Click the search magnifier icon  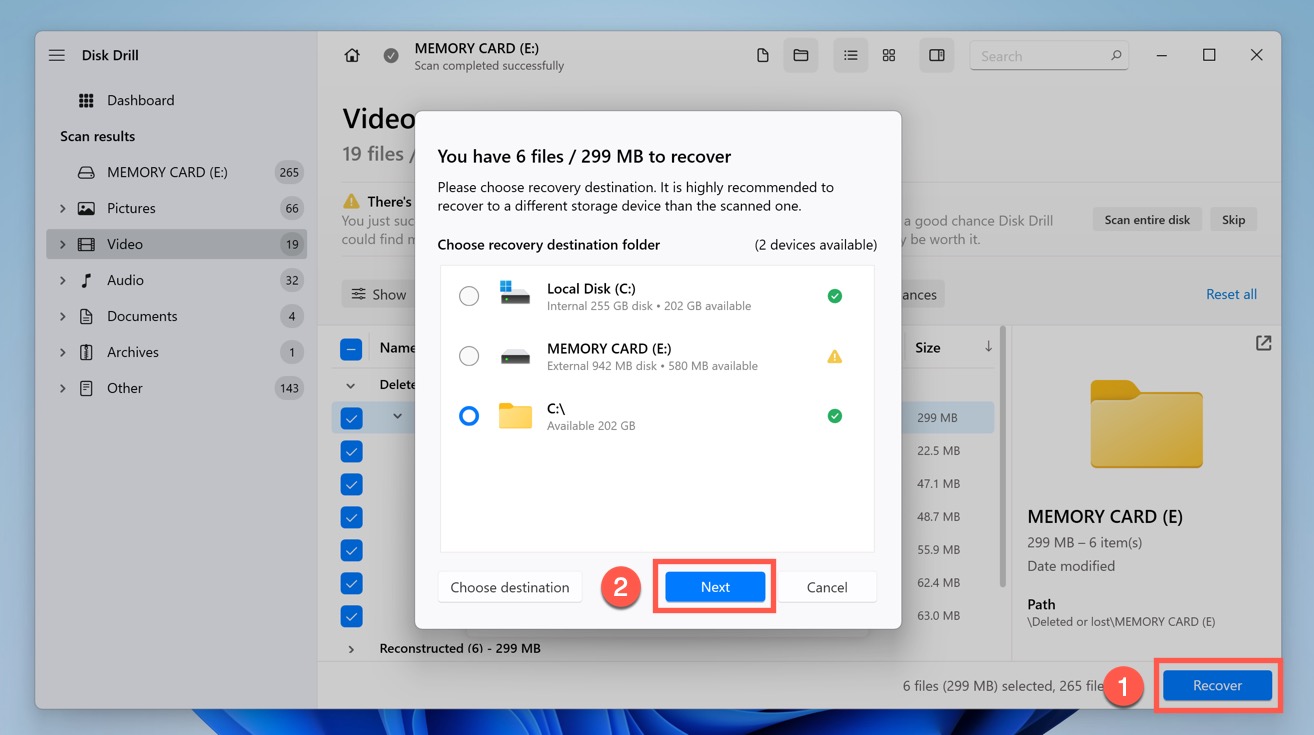point(1116,56)
